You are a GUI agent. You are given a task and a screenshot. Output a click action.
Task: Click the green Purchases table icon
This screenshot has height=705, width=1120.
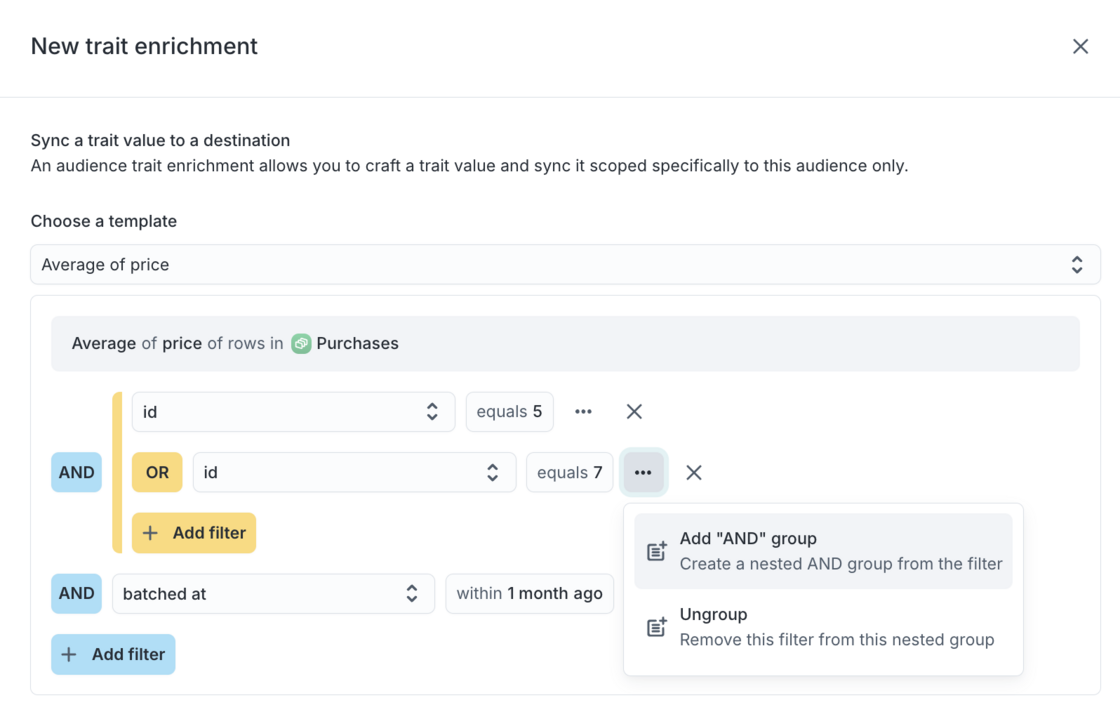[x=301, y=344]
